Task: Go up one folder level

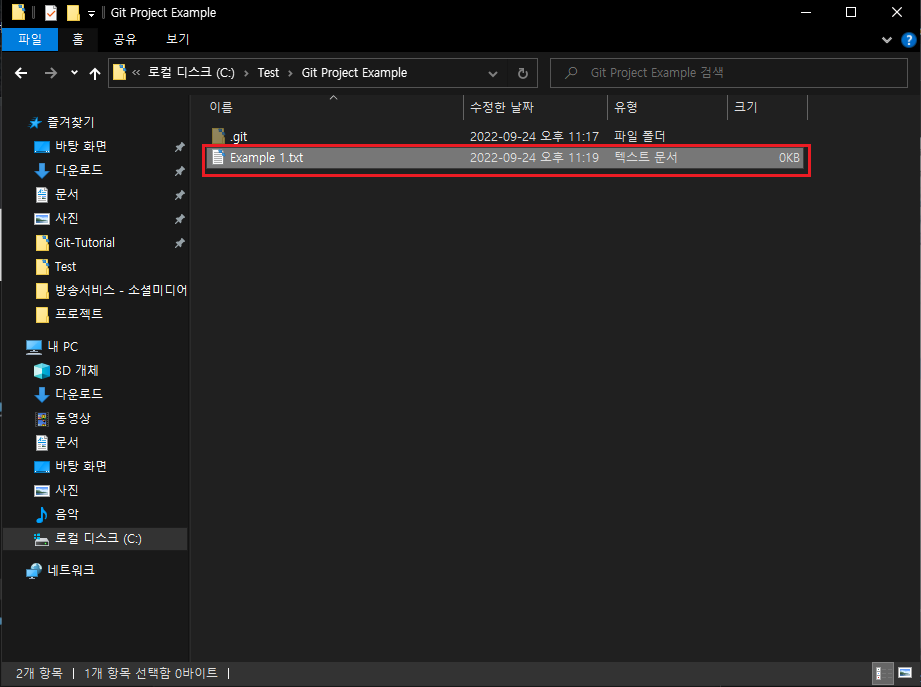Action: 95,73
